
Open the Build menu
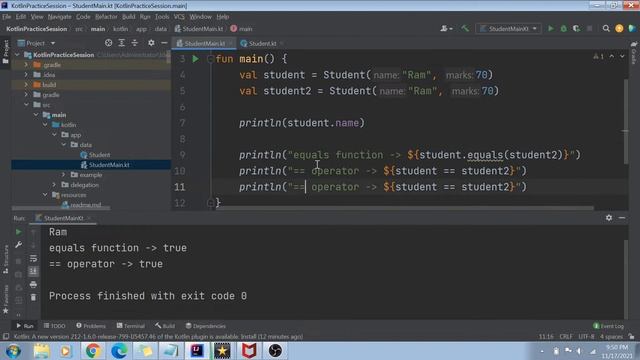pos(129,17)
